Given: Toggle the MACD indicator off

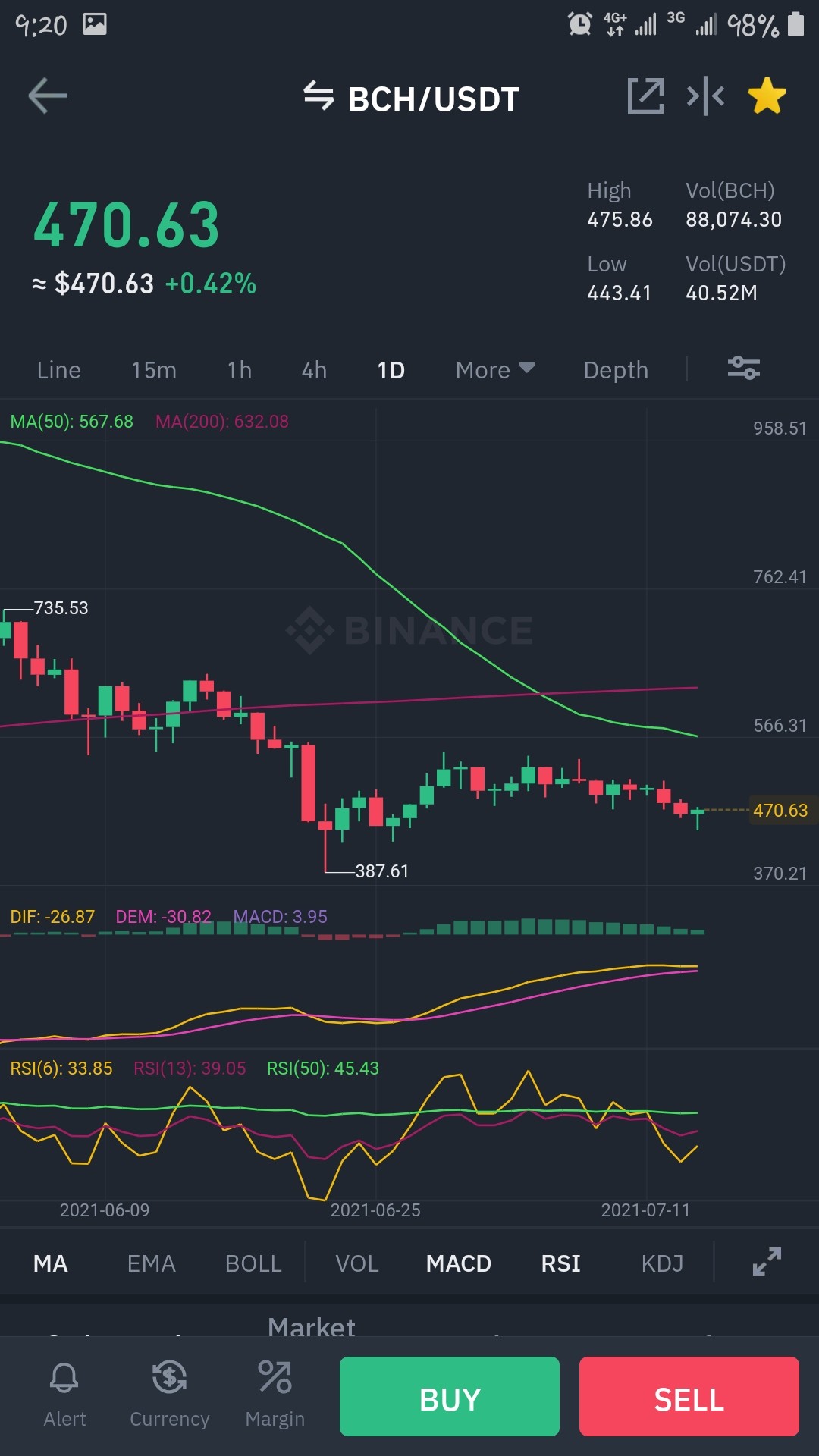Looking at the screenshot, I should pos(459,1263).
